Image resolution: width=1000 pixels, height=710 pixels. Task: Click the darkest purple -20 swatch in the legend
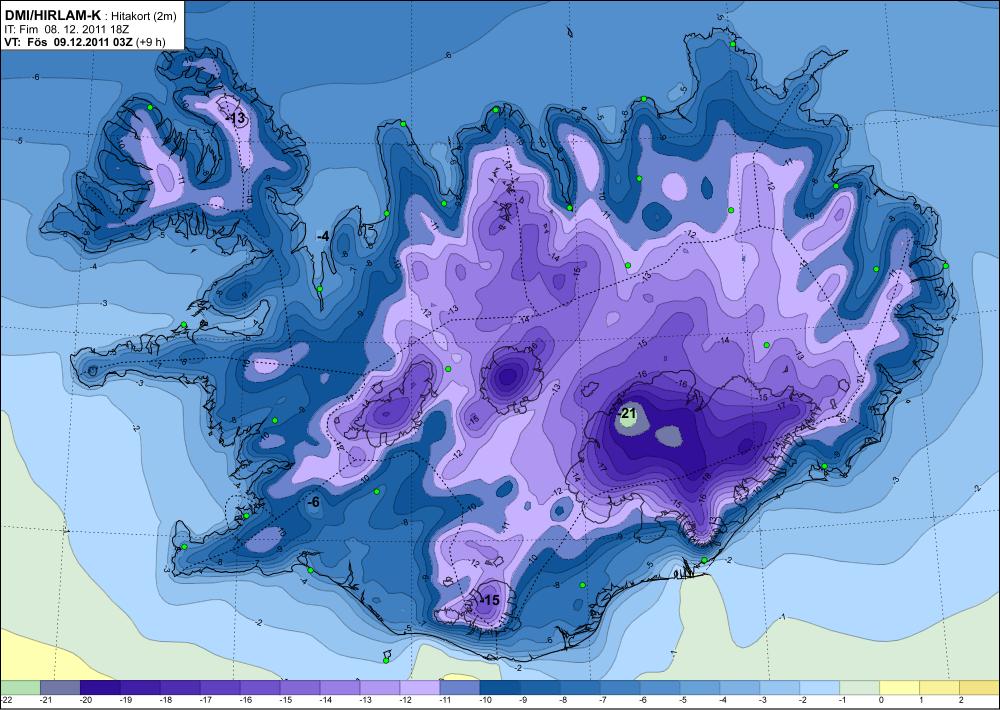click(99, 687)
